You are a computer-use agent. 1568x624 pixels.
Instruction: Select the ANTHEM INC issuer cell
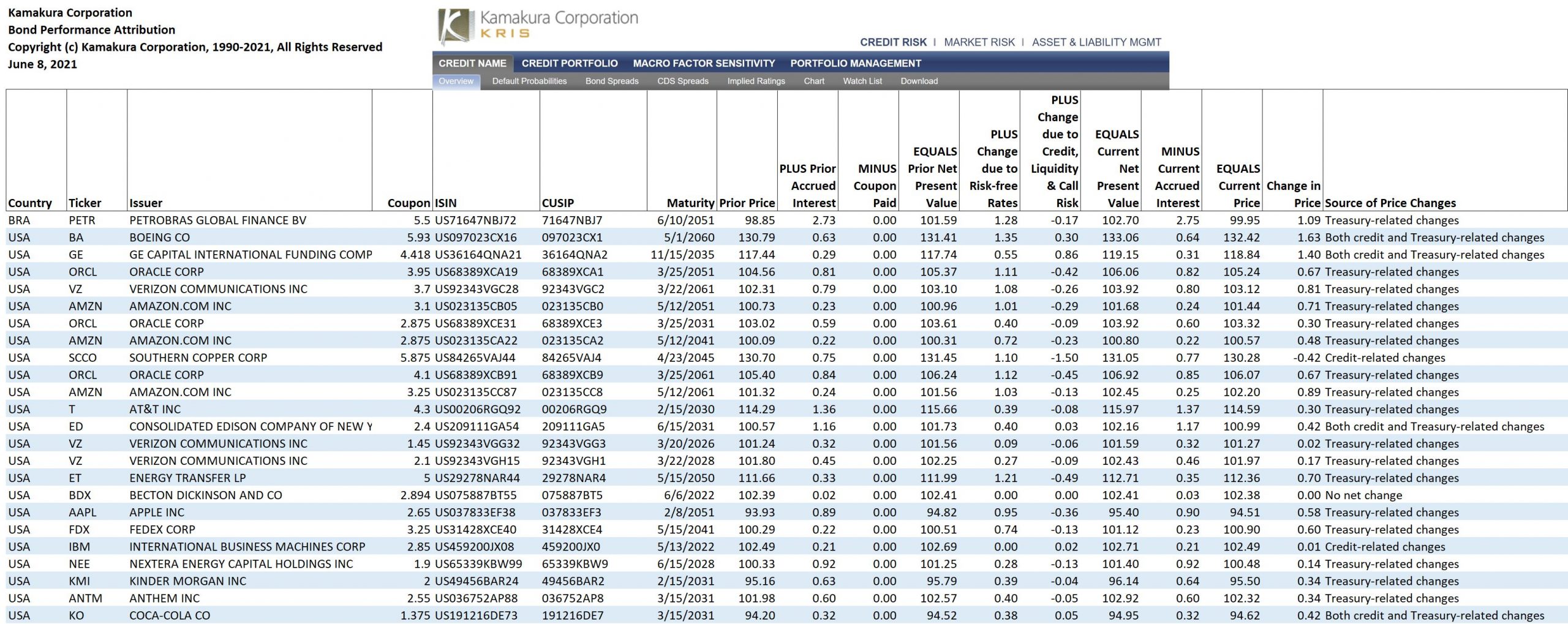click(x=164, y=598)
